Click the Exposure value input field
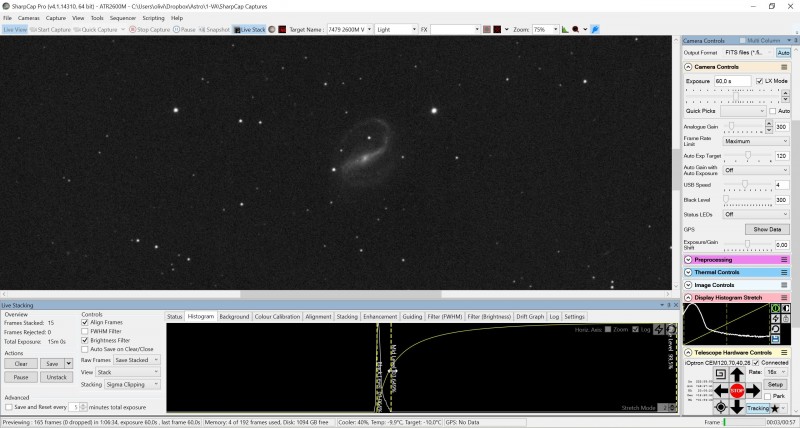Image resolution: width=800 pixels, height=428 pixels. click(x=732, y=81)
